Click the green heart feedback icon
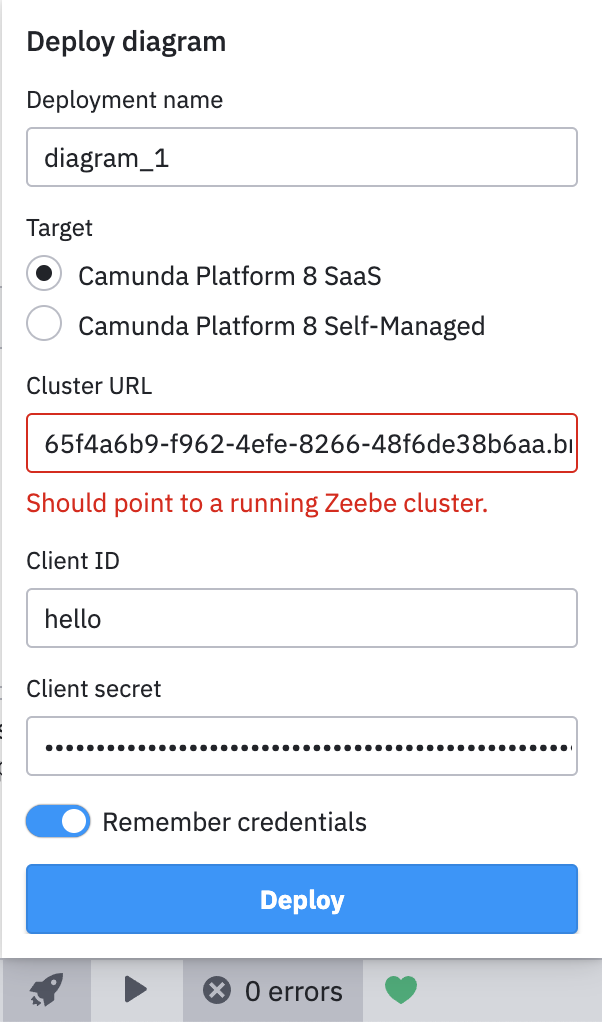This screenshot has width=602, height=1022. pos(400,989)
